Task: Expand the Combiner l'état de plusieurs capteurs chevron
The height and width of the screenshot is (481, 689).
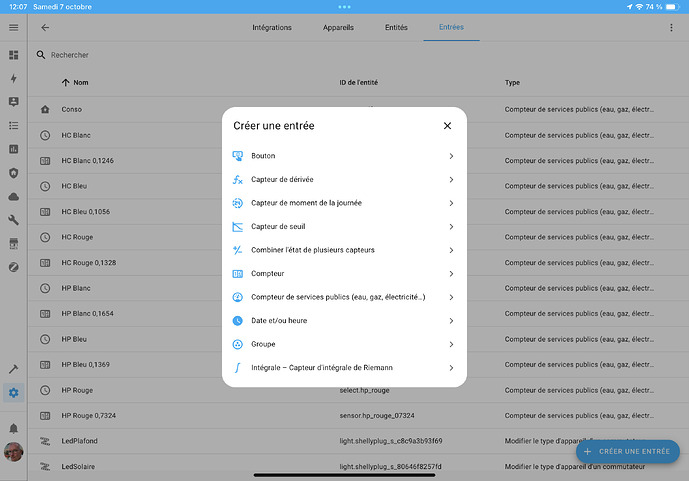Action: [x=451, y=250]
